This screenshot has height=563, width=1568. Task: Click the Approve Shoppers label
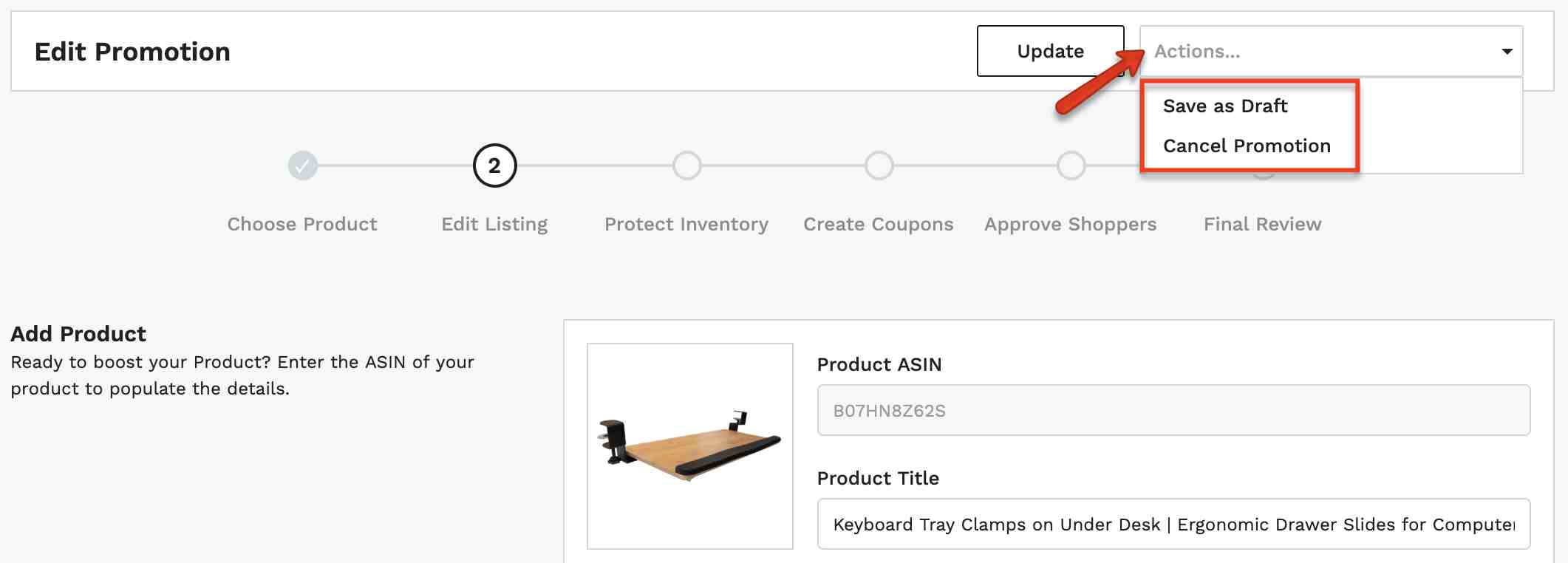click(x=1071, y=224)
